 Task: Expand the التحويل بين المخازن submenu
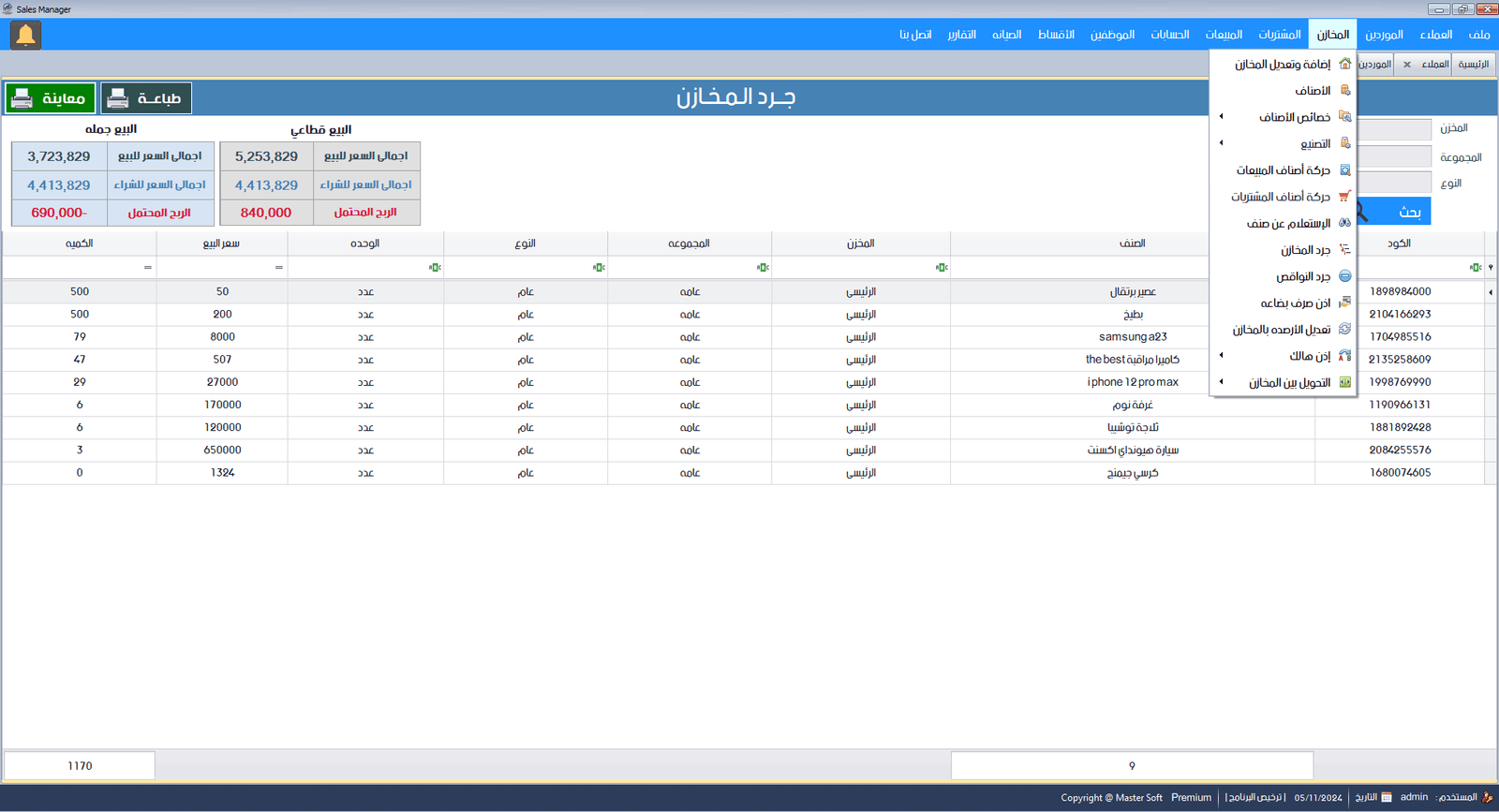pyautogui.click(x=1221, y=382)
